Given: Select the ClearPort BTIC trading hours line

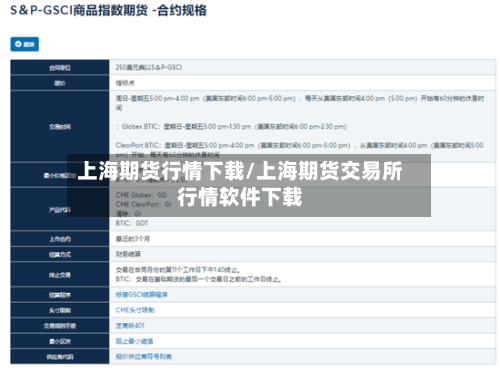Looking at the screenshot, I should tap(299, 150).
